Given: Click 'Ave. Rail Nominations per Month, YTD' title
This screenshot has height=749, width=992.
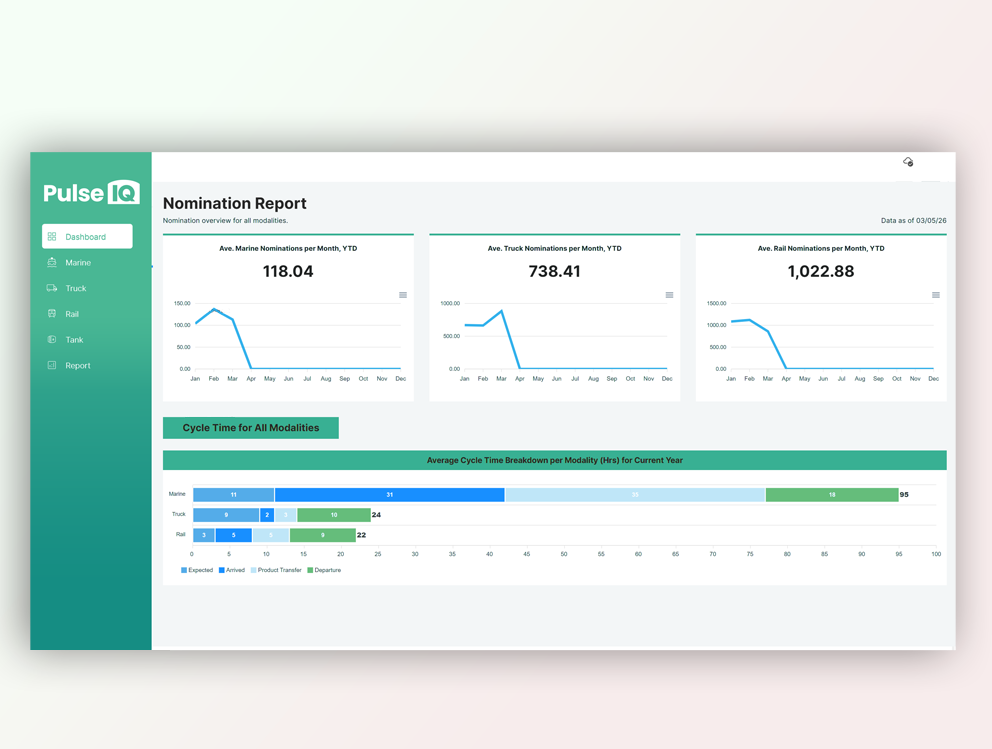Looking at the screenshot, I should coord(821,249).
